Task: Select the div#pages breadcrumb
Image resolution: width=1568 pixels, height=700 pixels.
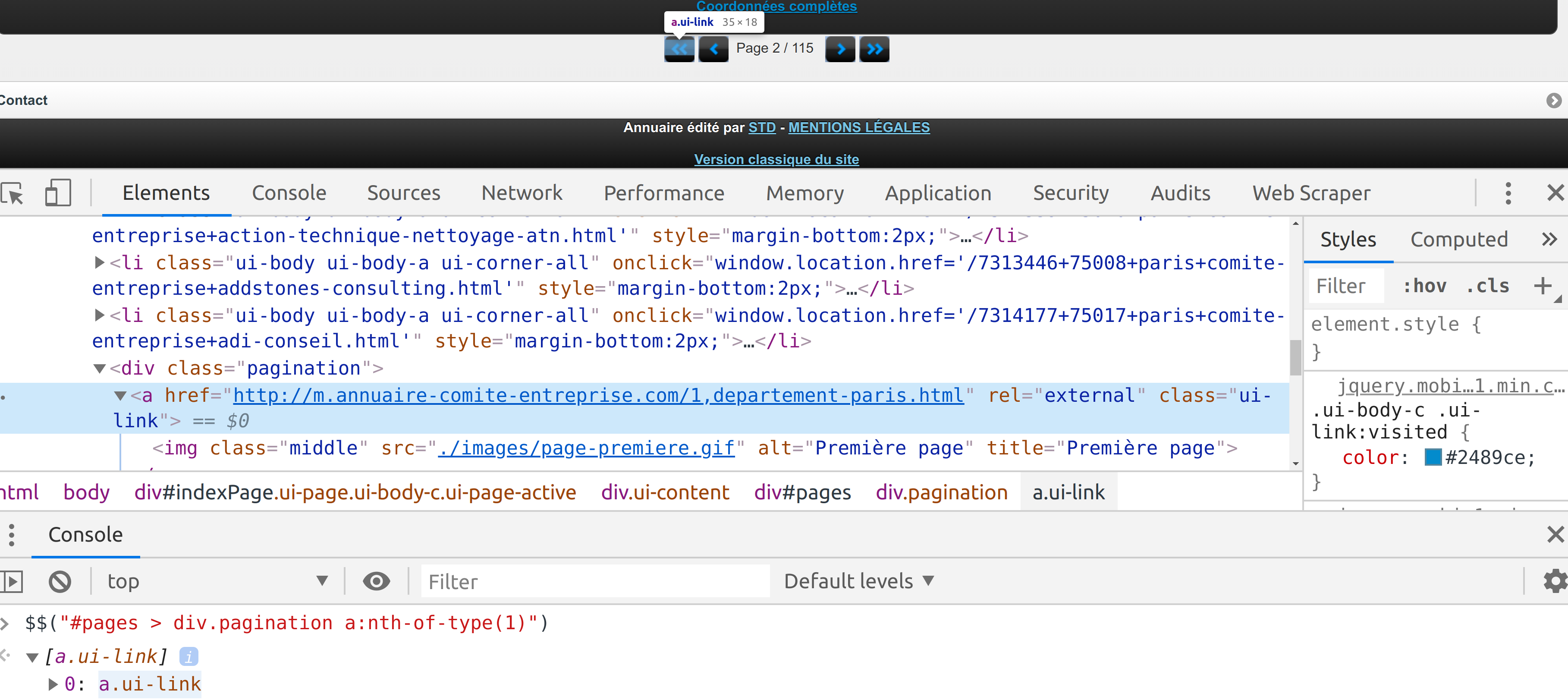Action: [802, 492]
